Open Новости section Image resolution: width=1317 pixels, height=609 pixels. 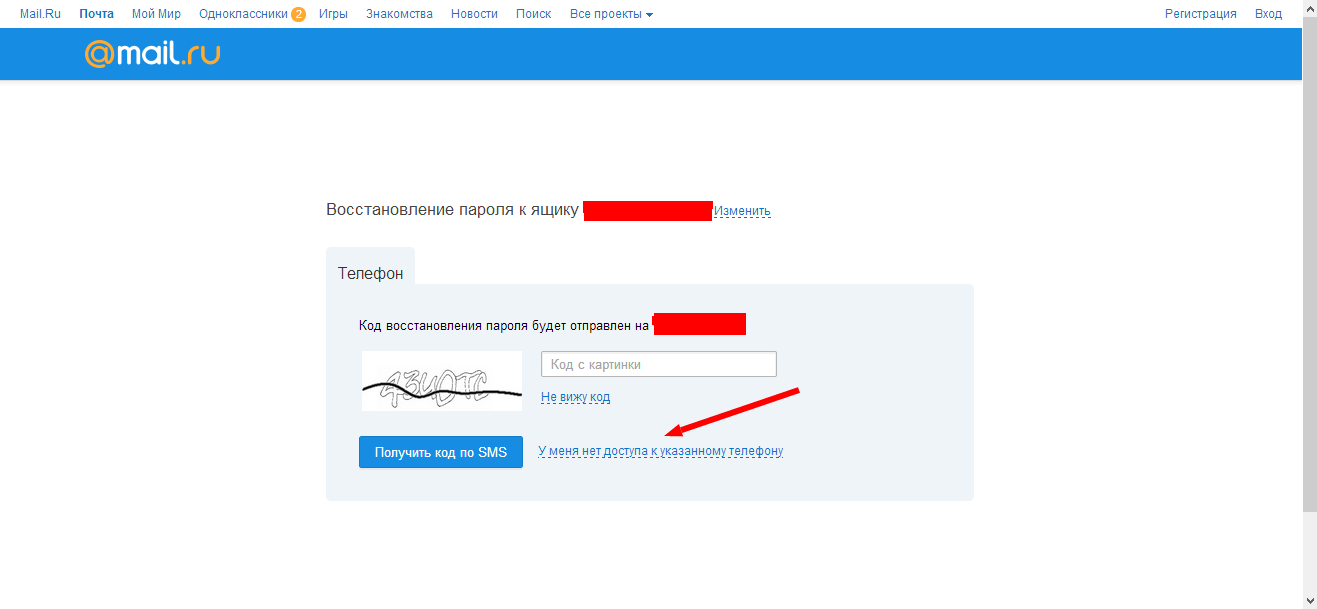pyautogui.click(x=474, y=14)
